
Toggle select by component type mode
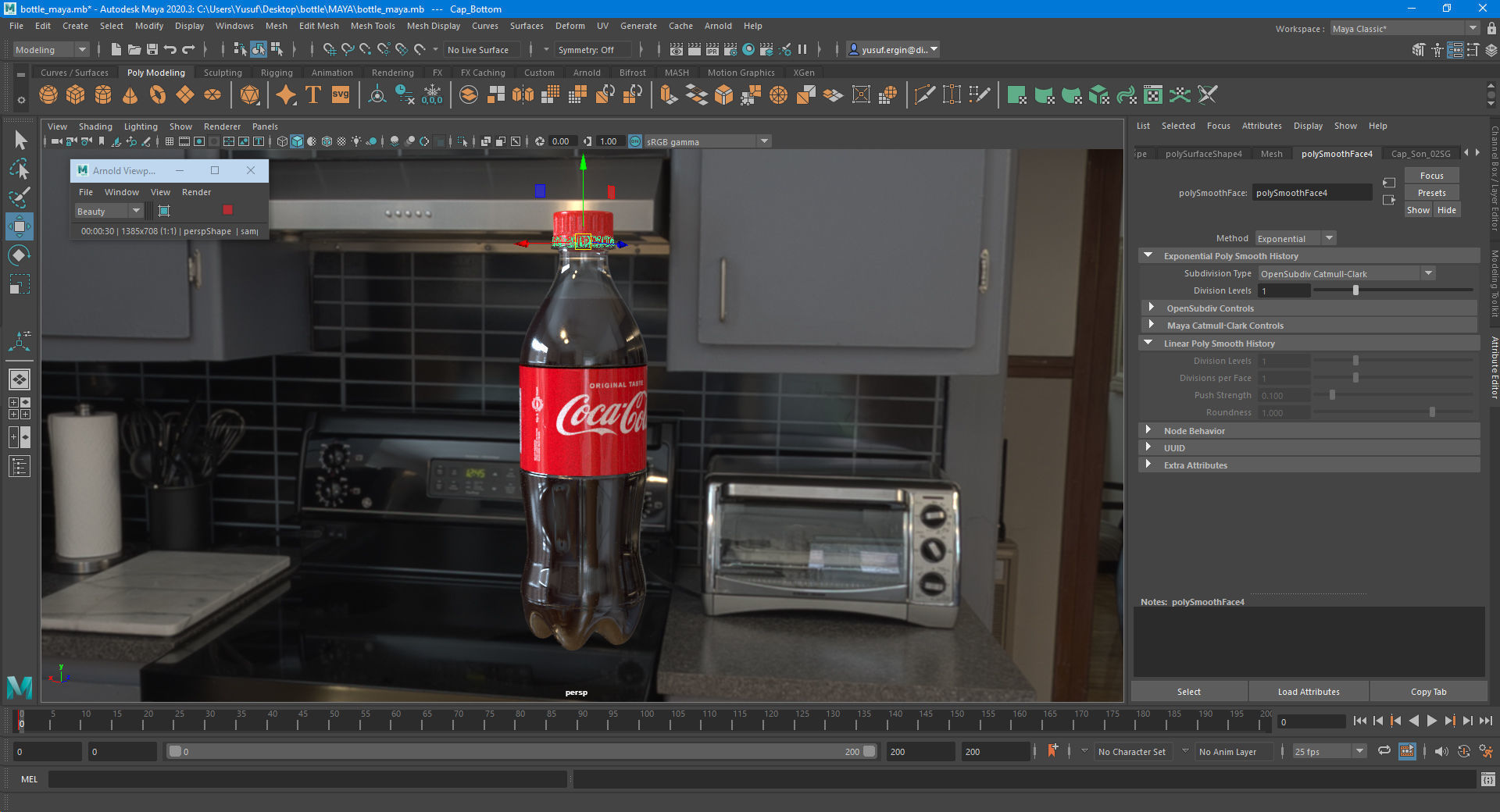(x=277, y=49)
